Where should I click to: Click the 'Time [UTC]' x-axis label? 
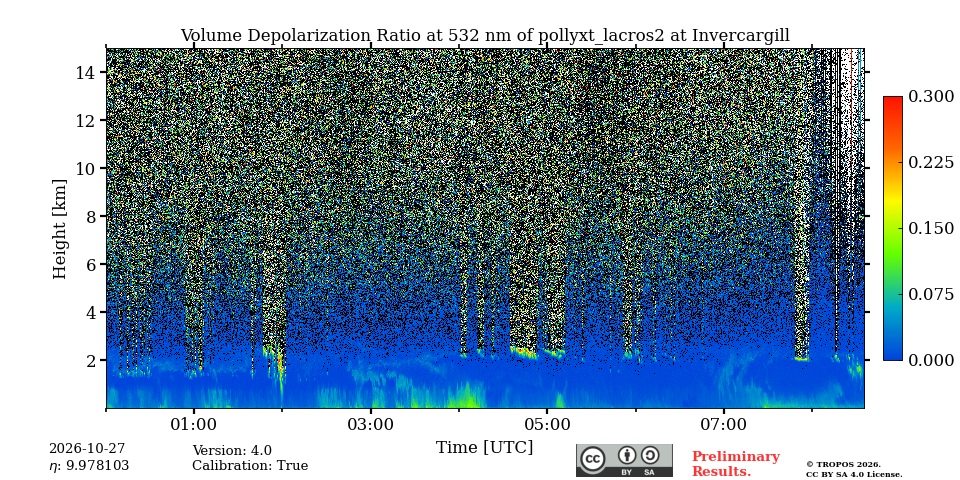pyautogui.click(x=484, y=448)
